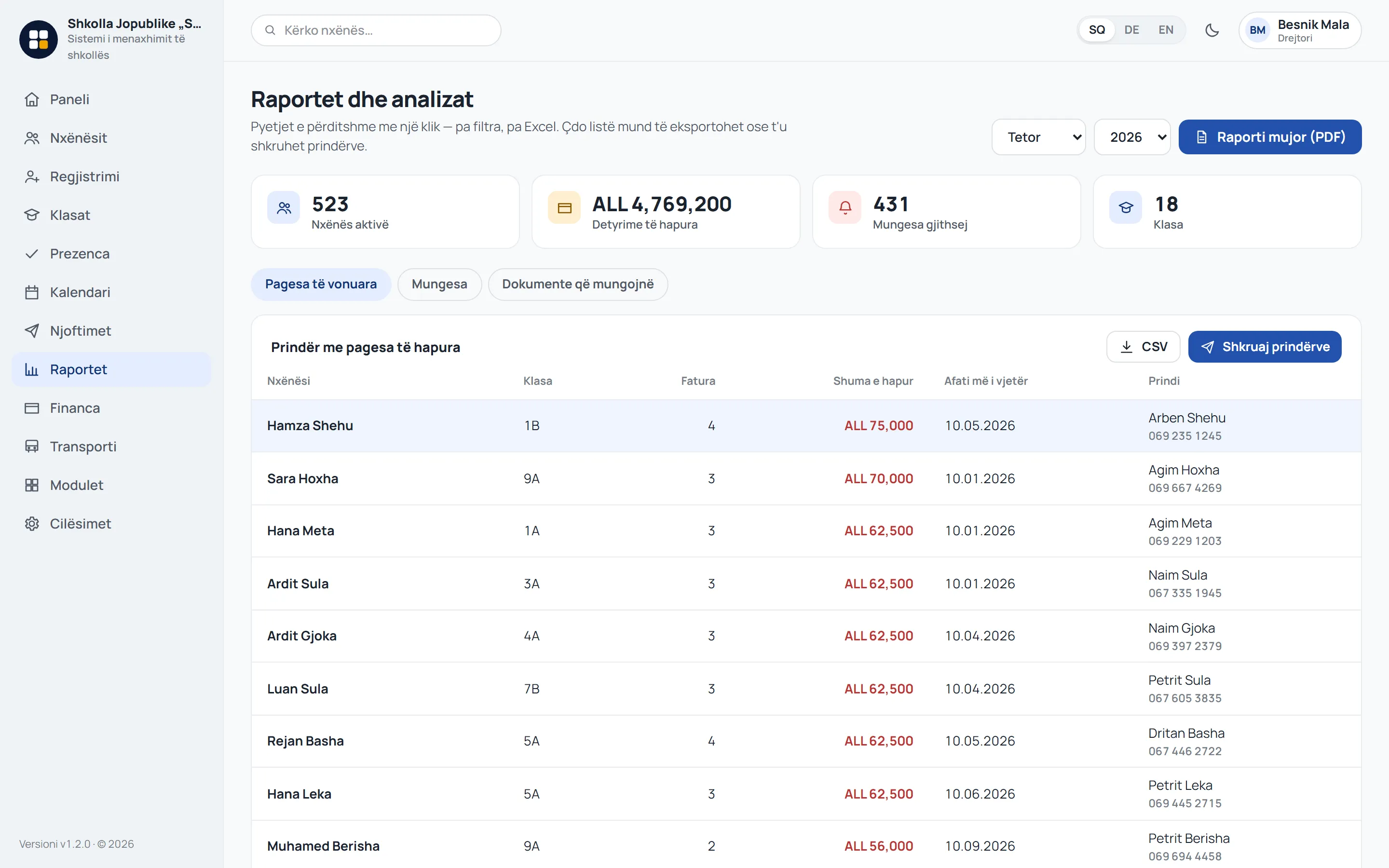The image size is (1389, 868).
Task: Switch to the Mungesa tab
Action: (439, 284)
